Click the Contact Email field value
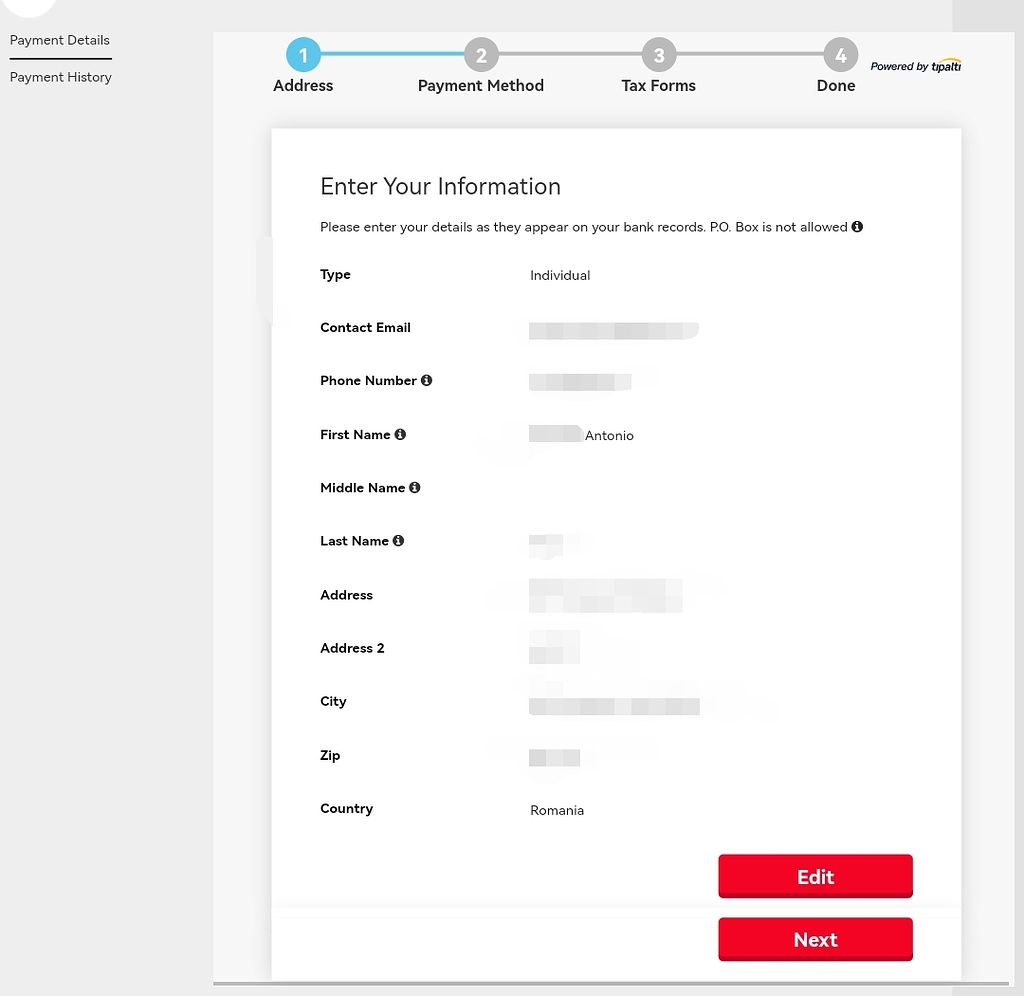 pyautogui.click(x=613, y=329)
